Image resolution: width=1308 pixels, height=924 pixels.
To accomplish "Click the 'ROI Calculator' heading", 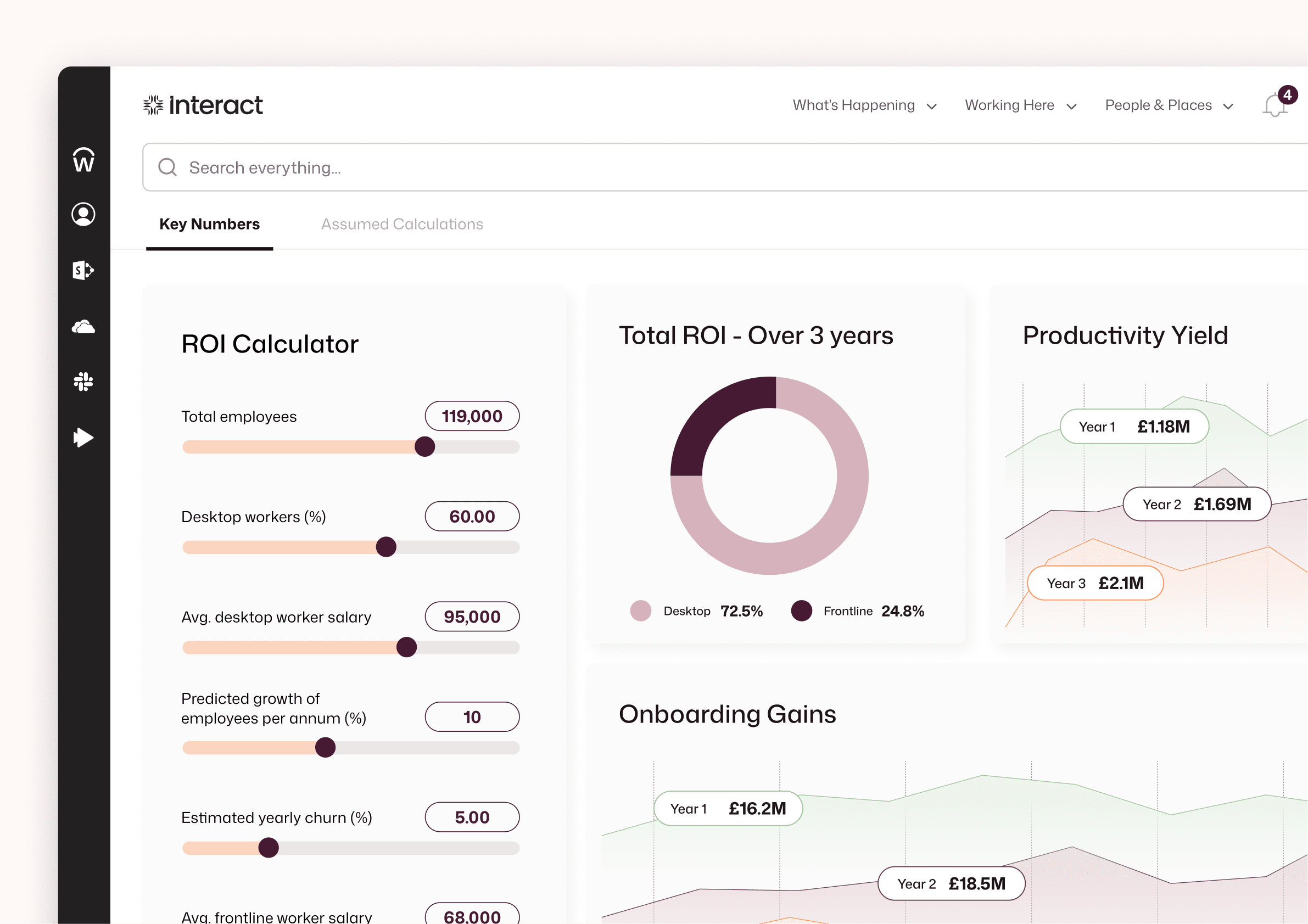I will [270, 344].
